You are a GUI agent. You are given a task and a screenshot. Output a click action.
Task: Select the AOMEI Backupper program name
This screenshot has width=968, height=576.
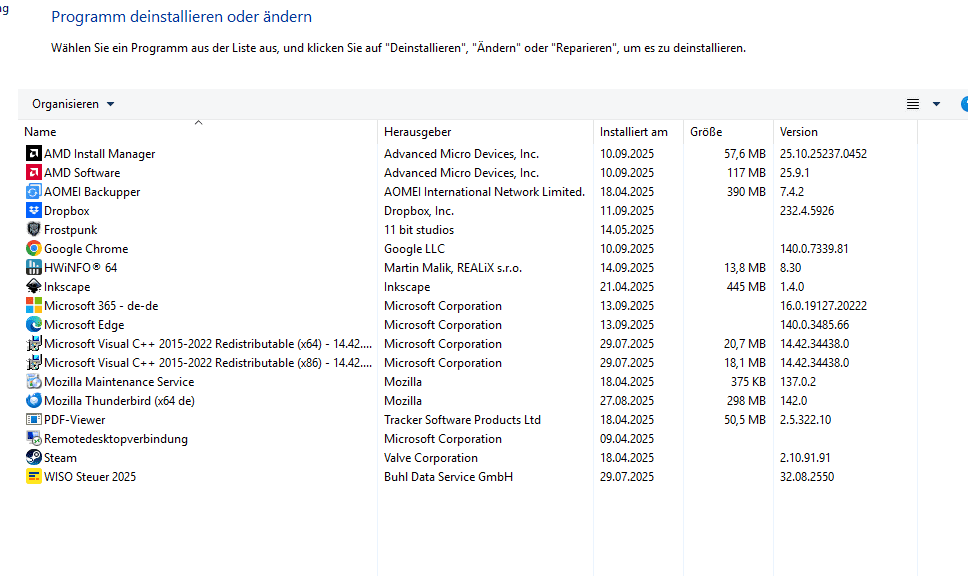tap(92, 192)
